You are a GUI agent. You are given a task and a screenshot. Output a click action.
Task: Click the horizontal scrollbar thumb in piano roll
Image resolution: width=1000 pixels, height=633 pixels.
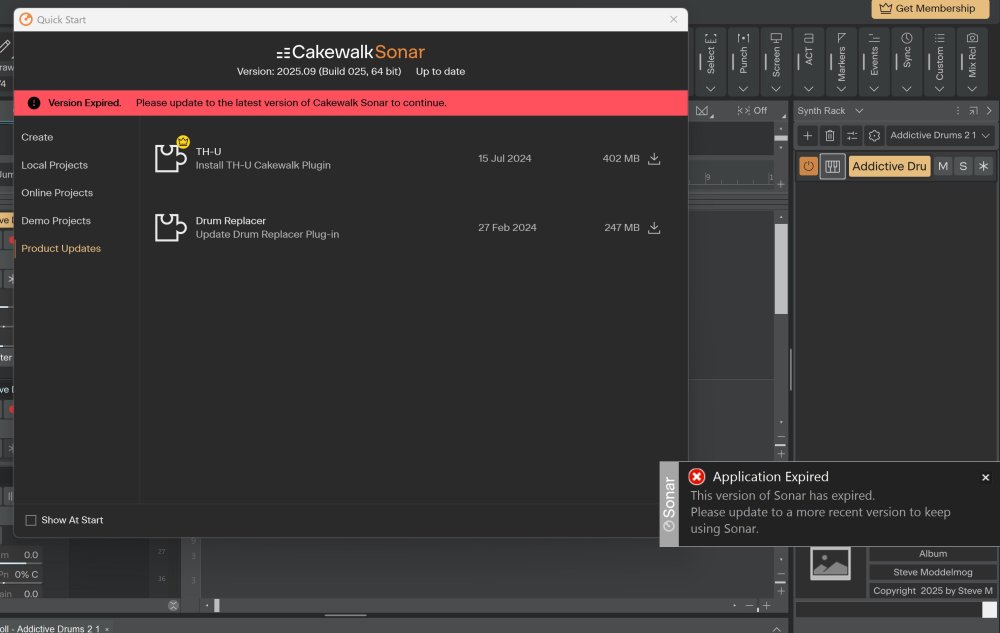[217, 605]
